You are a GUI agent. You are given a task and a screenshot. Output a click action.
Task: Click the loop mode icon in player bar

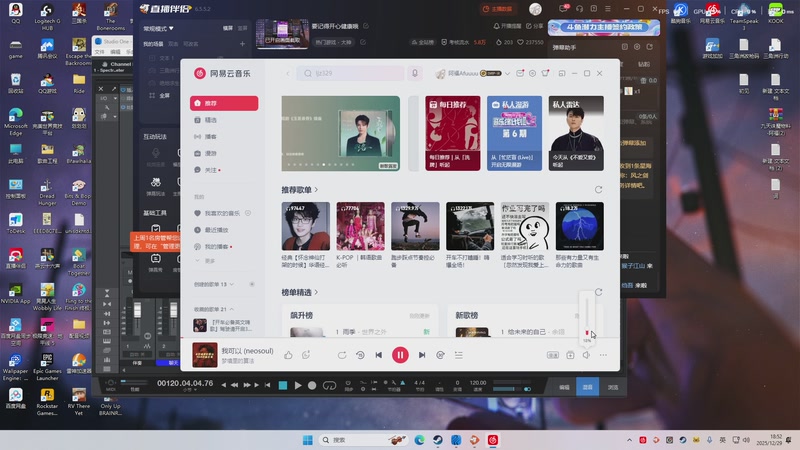click(342, 355)
